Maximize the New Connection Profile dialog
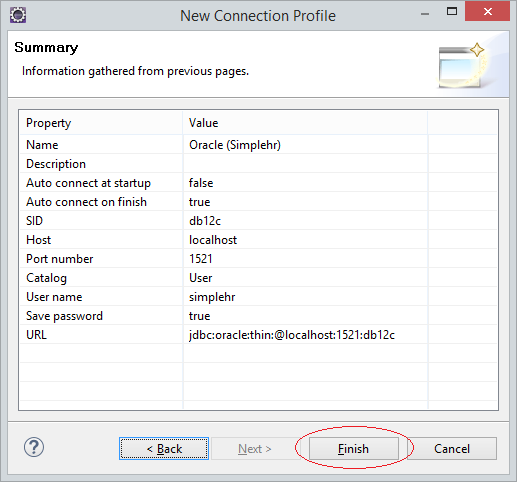The image size is (517, 482). point(452,12)
